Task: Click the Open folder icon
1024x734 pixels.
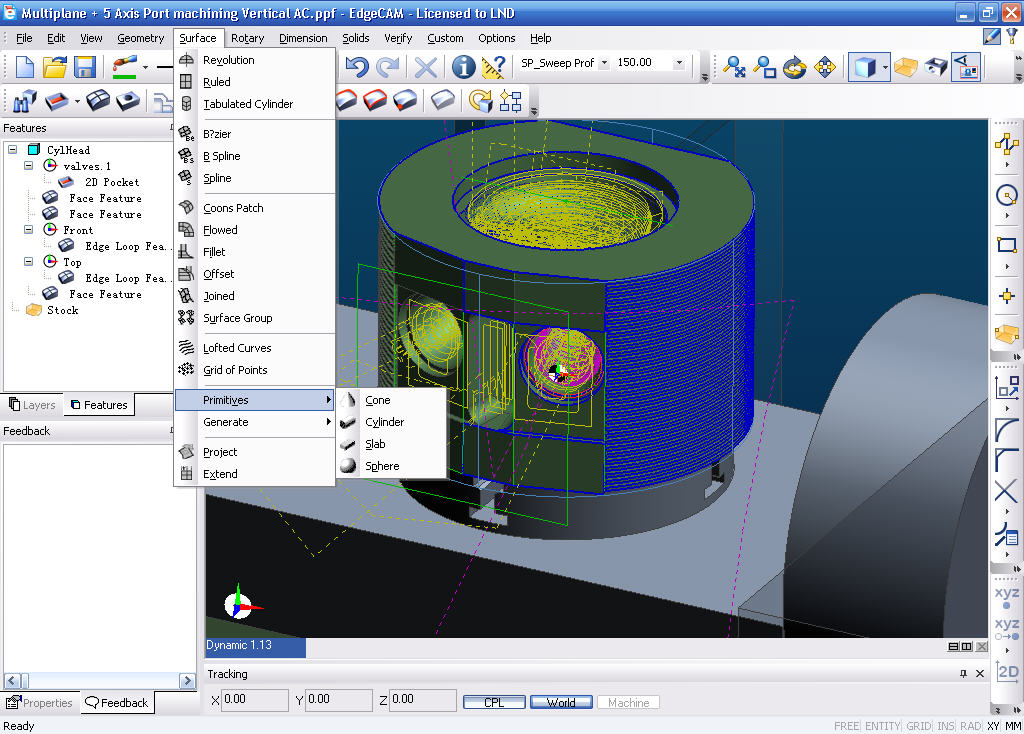Action: coord(55,67)
